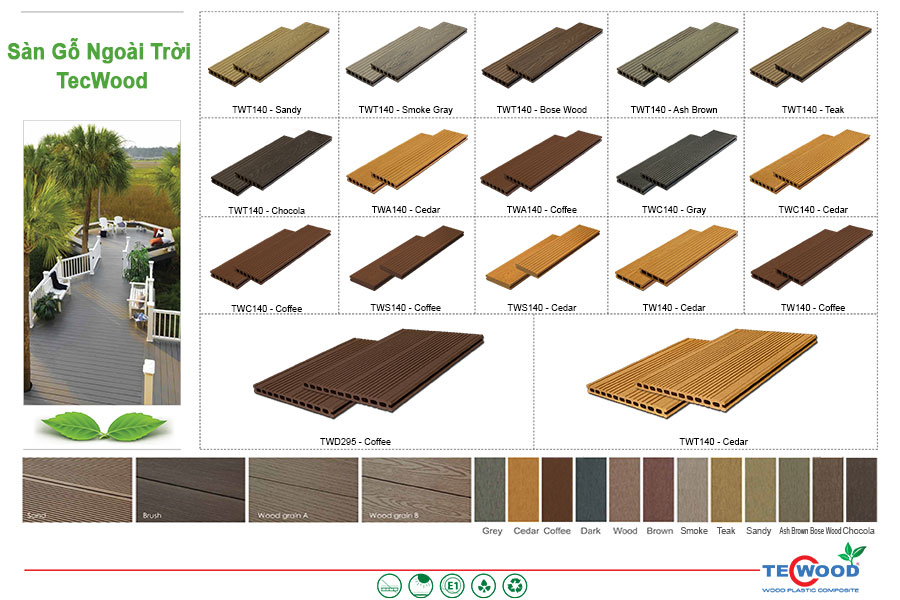Select the TWC140 - Cedar board
This screenshot has height=600, width=900.
point(810,161)
